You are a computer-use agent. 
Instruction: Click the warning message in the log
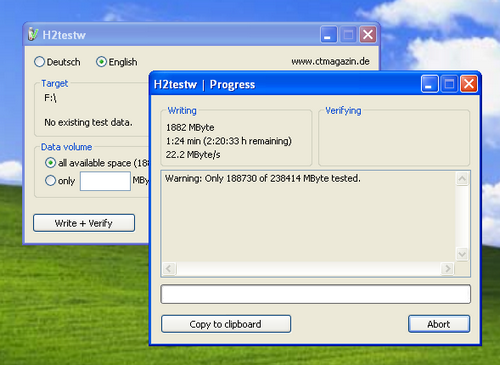(263, 179)
